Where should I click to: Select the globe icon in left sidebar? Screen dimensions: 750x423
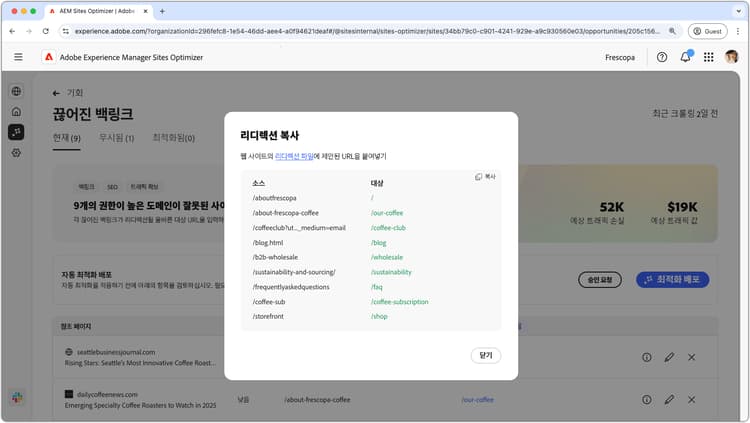tap(16, 91)
